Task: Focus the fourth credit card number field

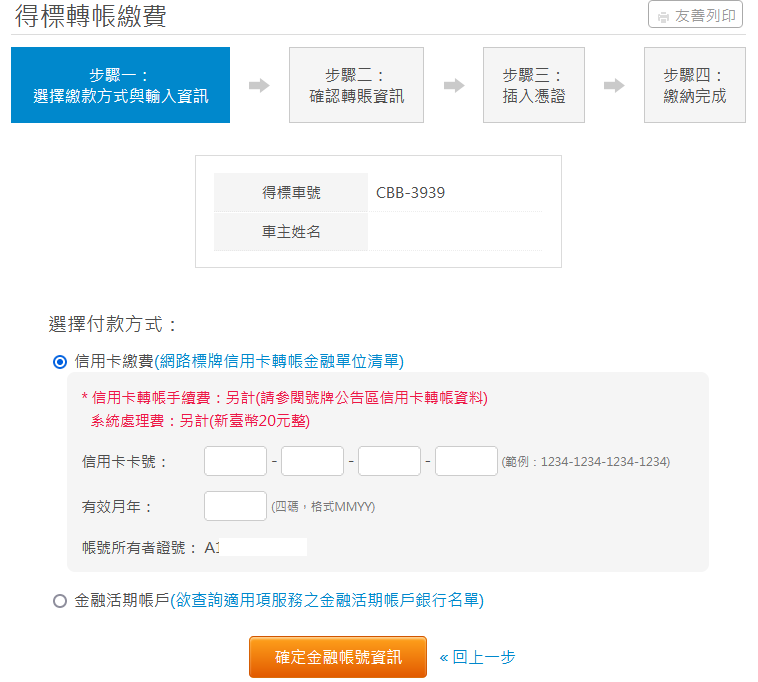Action: (x=466, y=461)
